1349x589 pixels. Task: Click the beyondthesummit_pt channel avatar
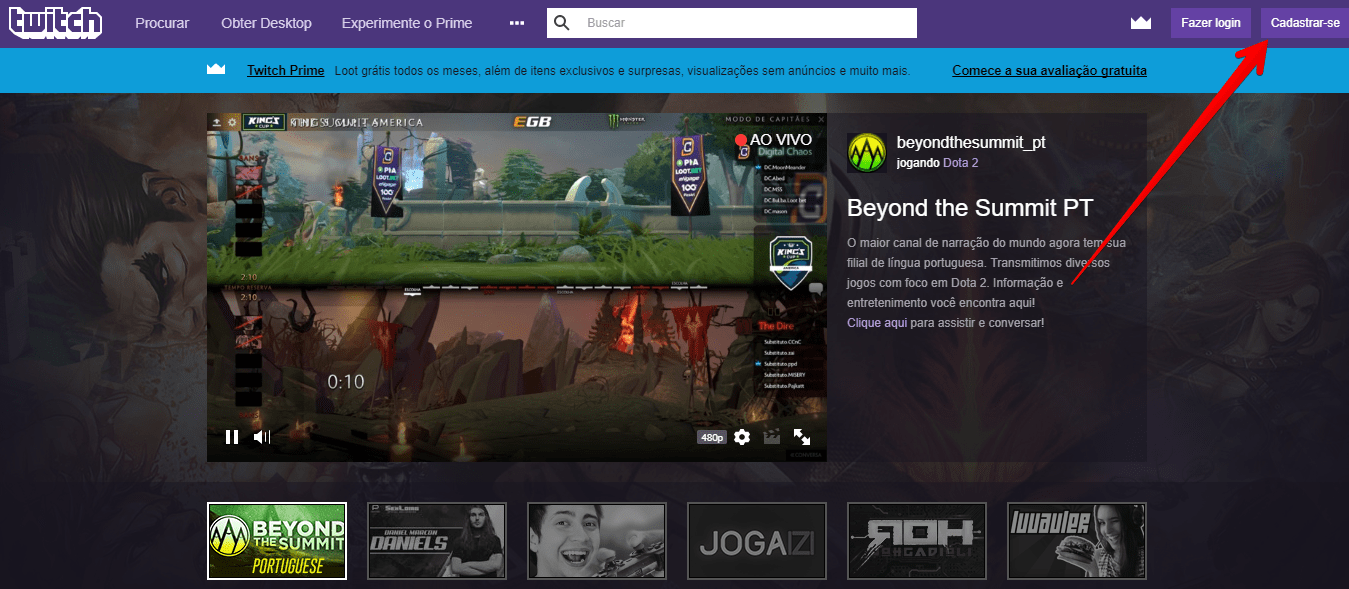click(867, 153)
